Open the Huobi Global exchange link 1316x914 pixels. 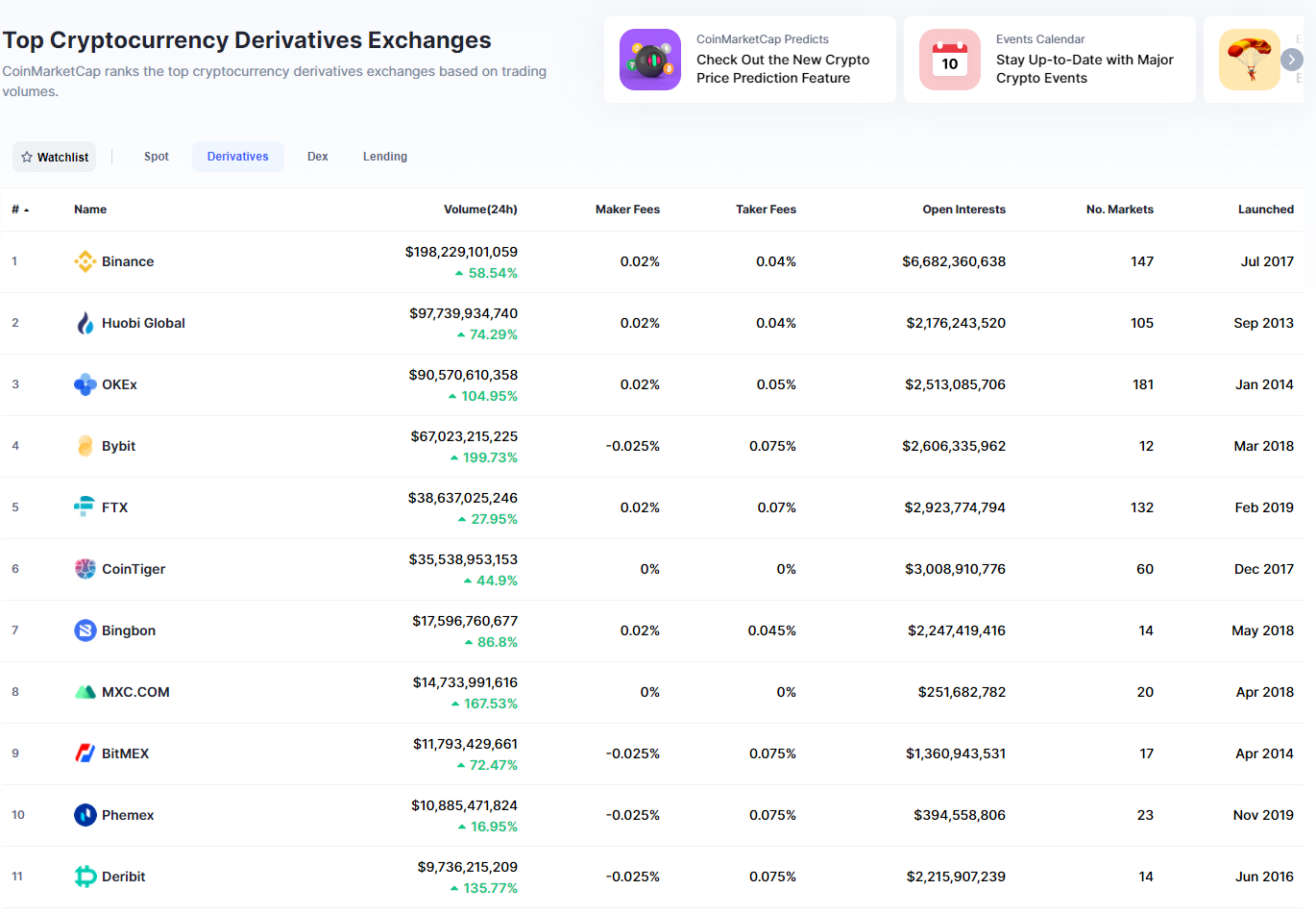[143, 323]
